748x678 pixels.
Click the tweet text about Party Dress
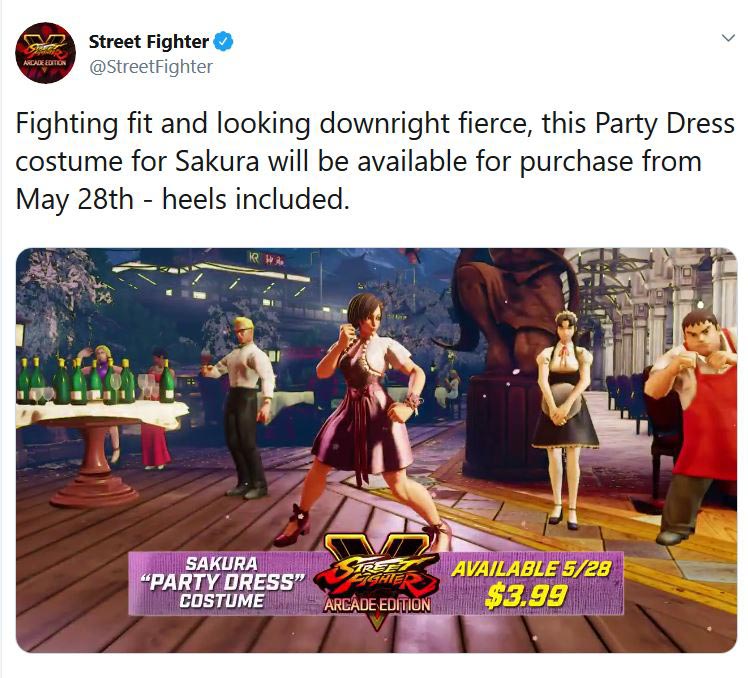pyautogui.click(x=374, y=161)
